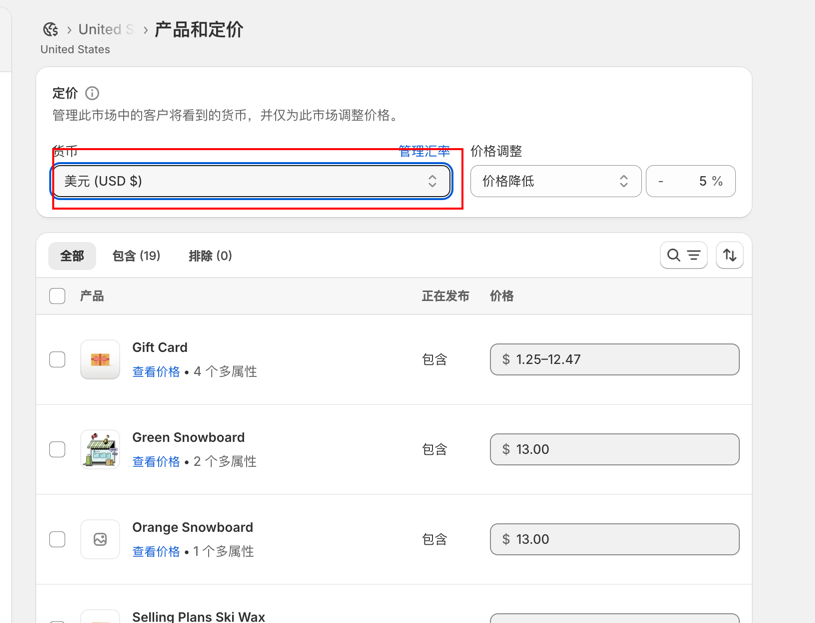
Task: Open the Gift Card product thumbnail
Action: [100, 360]
